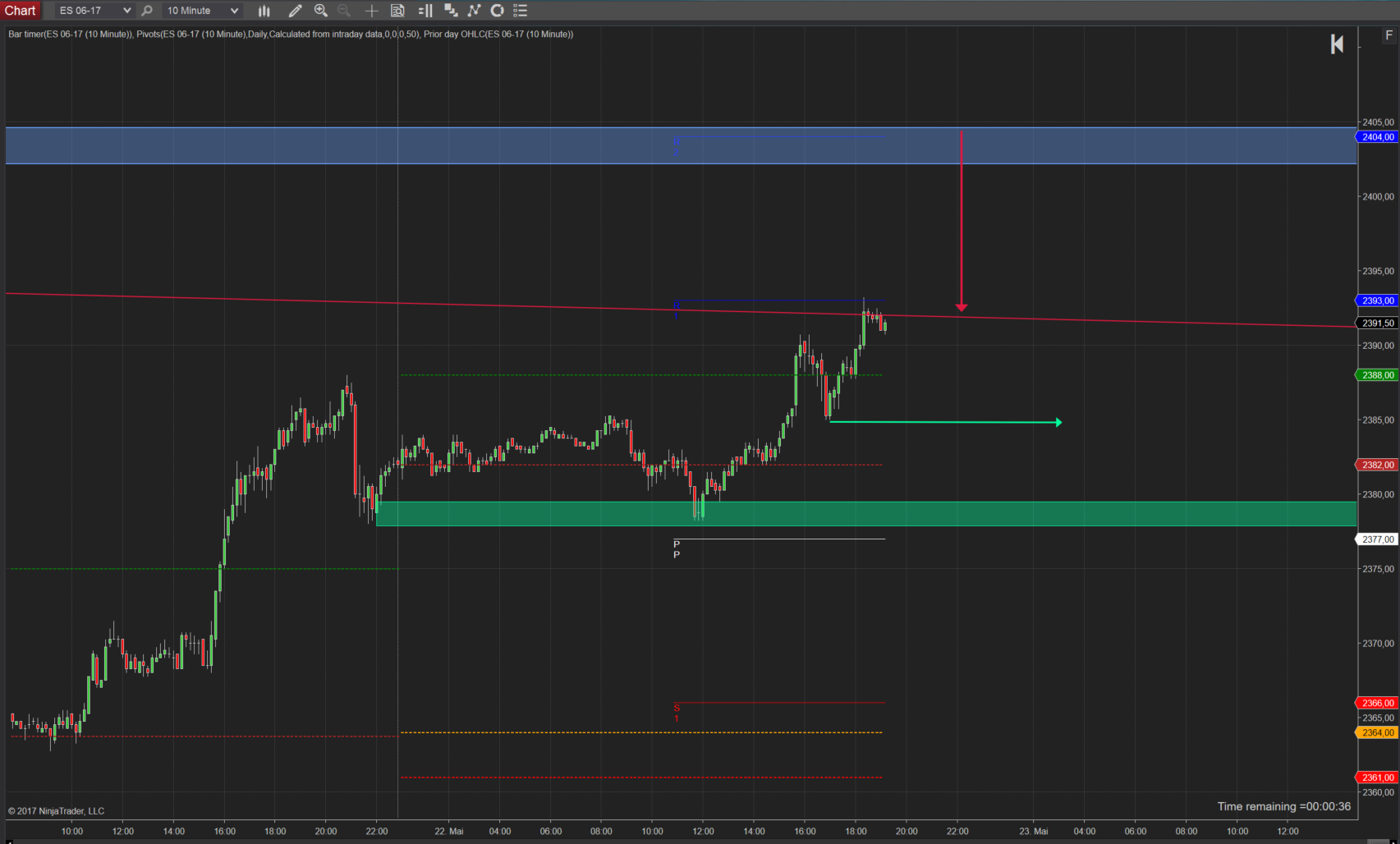Viewport: 1400px width, 844px height.
Task: Click the red 2382,00 price marker
Action: [1376, 465]
